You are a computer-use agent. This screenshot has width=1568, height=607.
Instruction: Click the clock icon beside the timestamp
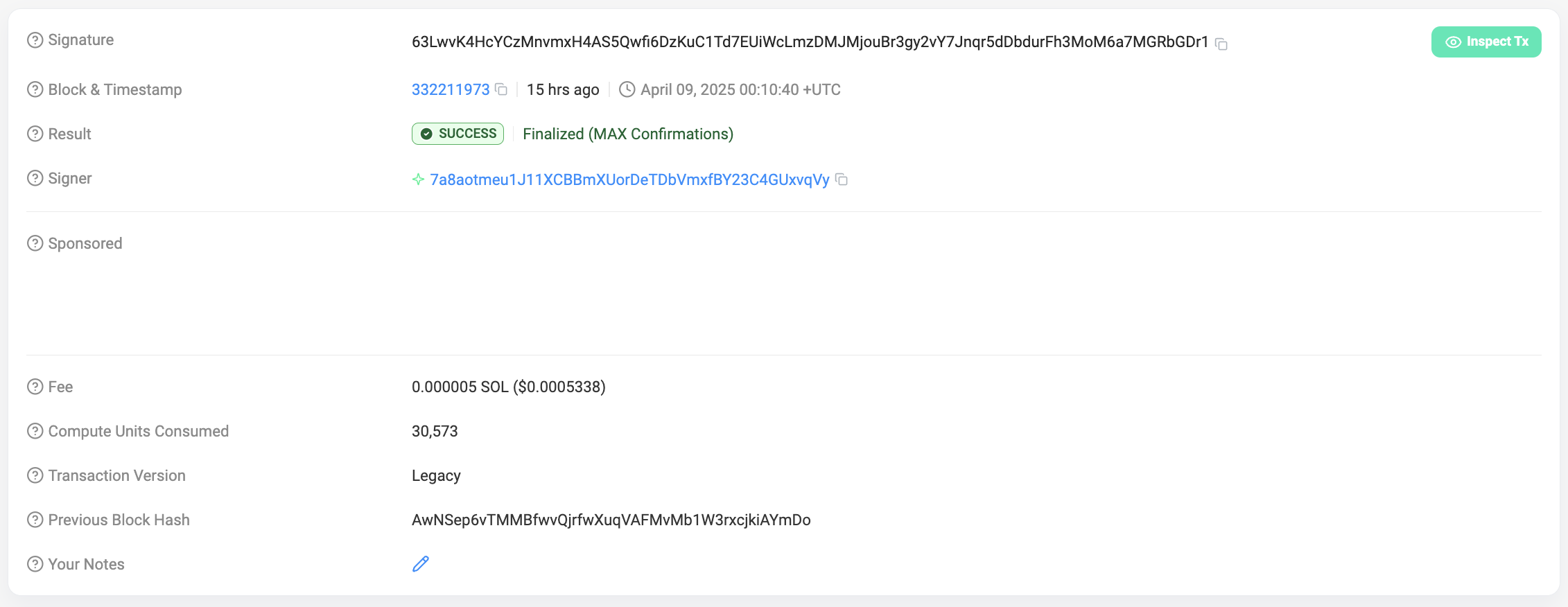(x=627, y=89)
